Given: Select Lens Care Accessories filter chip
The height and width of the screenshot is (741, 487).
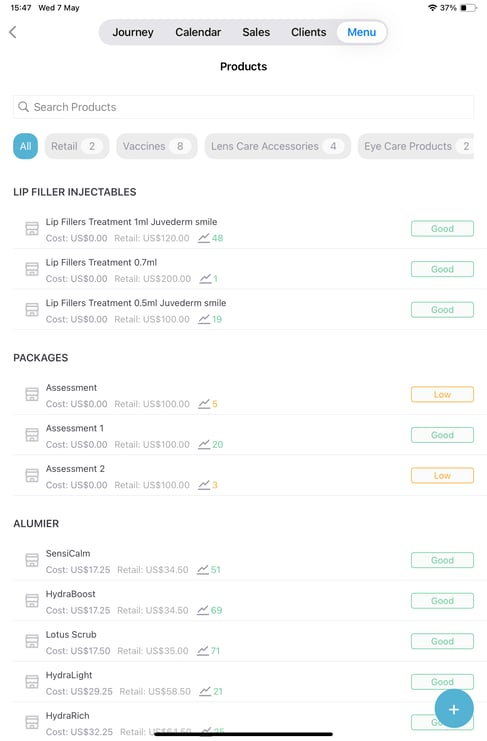Looking at the screenshot, I should [x=277, y=146].
